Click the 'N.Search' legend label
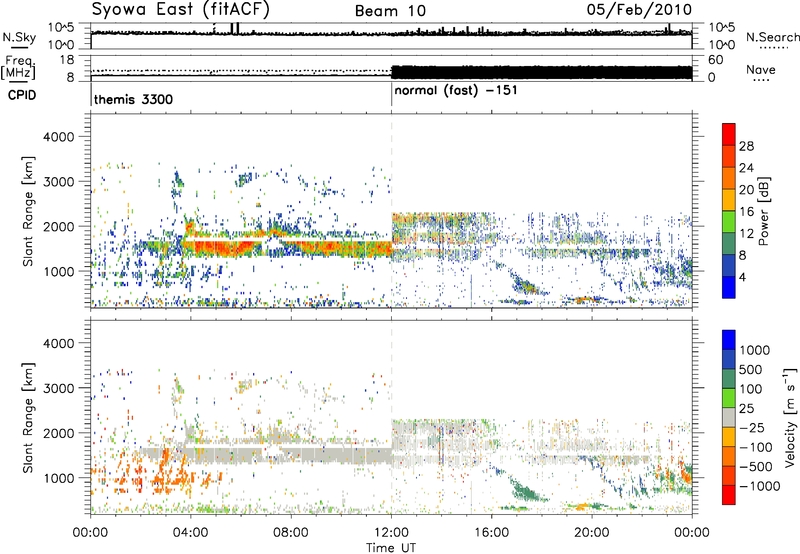 click(772, 37)
